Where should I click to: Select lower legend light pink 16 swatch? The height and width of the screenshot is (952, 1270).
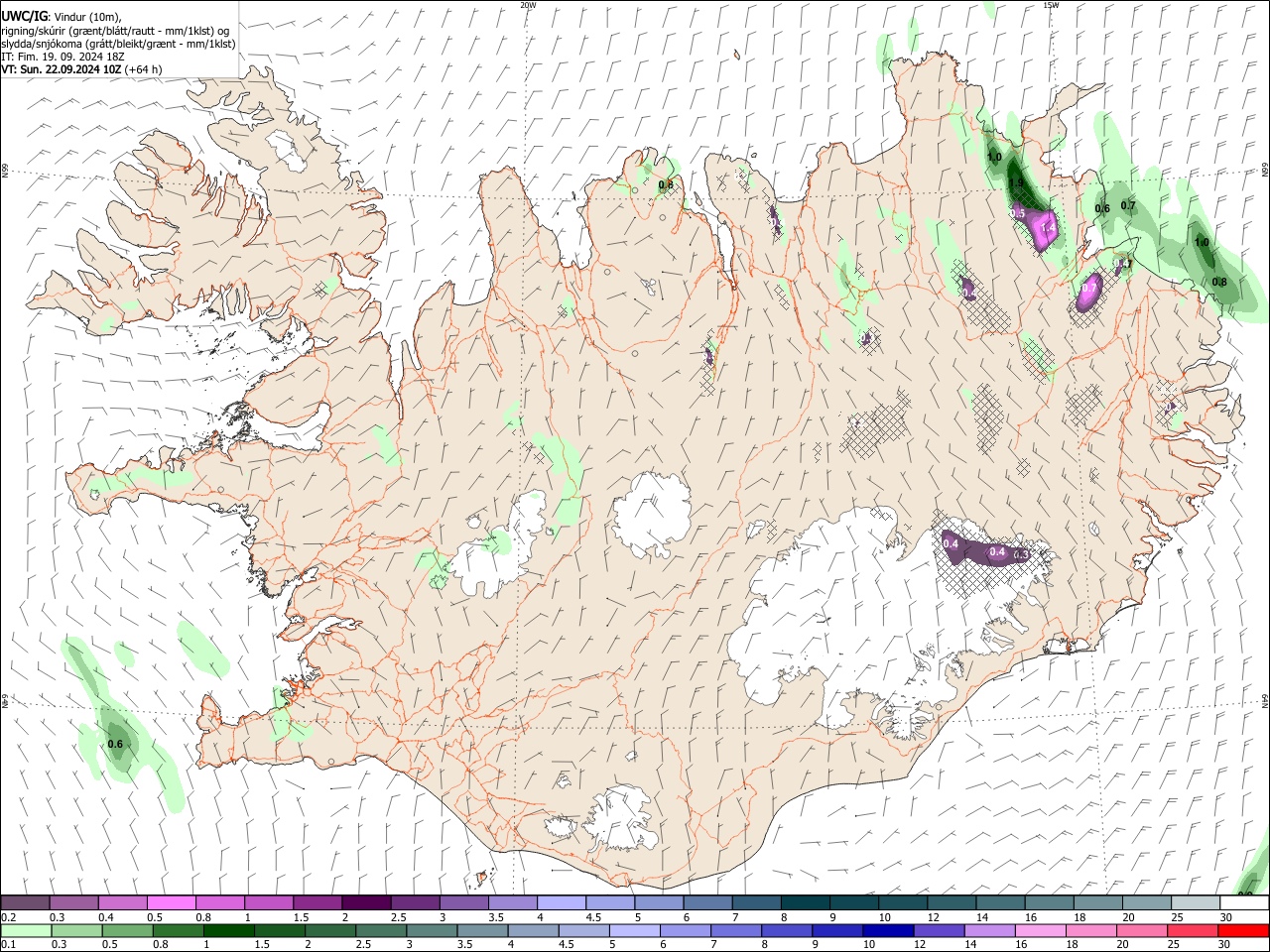coord(1041,931)
